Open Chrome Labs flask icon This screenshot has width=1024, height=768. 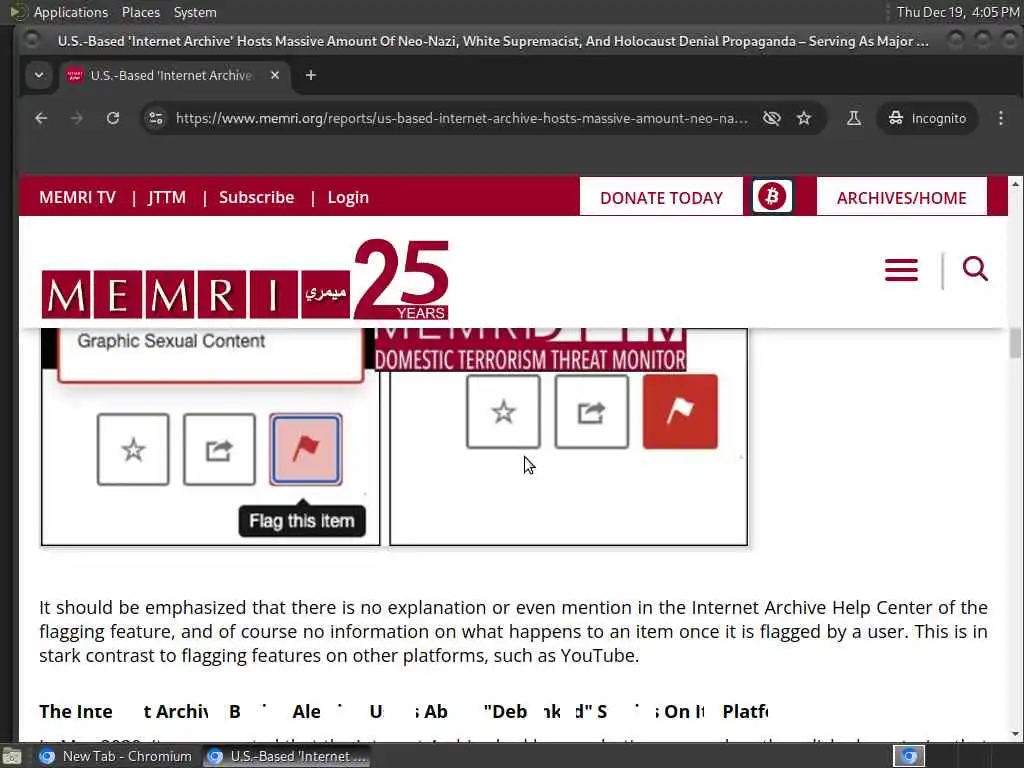854,118
